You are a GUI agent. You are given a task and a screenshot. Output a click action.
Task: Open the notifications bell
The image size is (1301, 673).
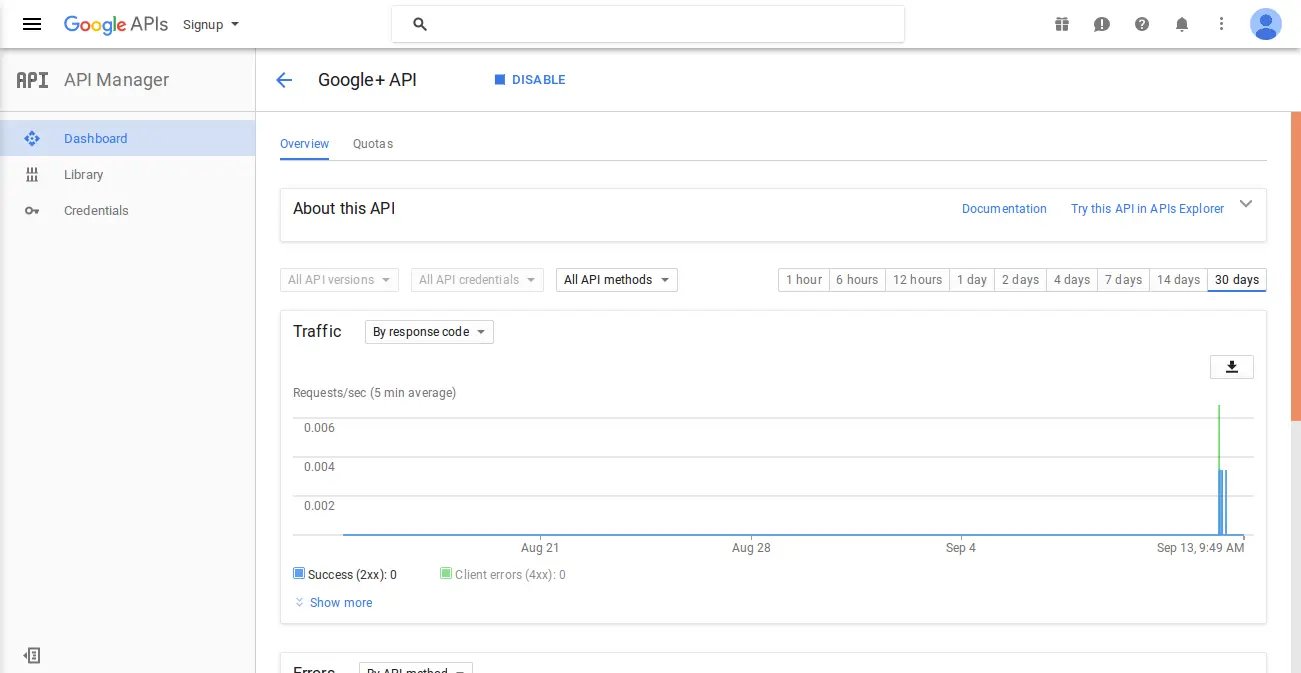point(1182,24)
